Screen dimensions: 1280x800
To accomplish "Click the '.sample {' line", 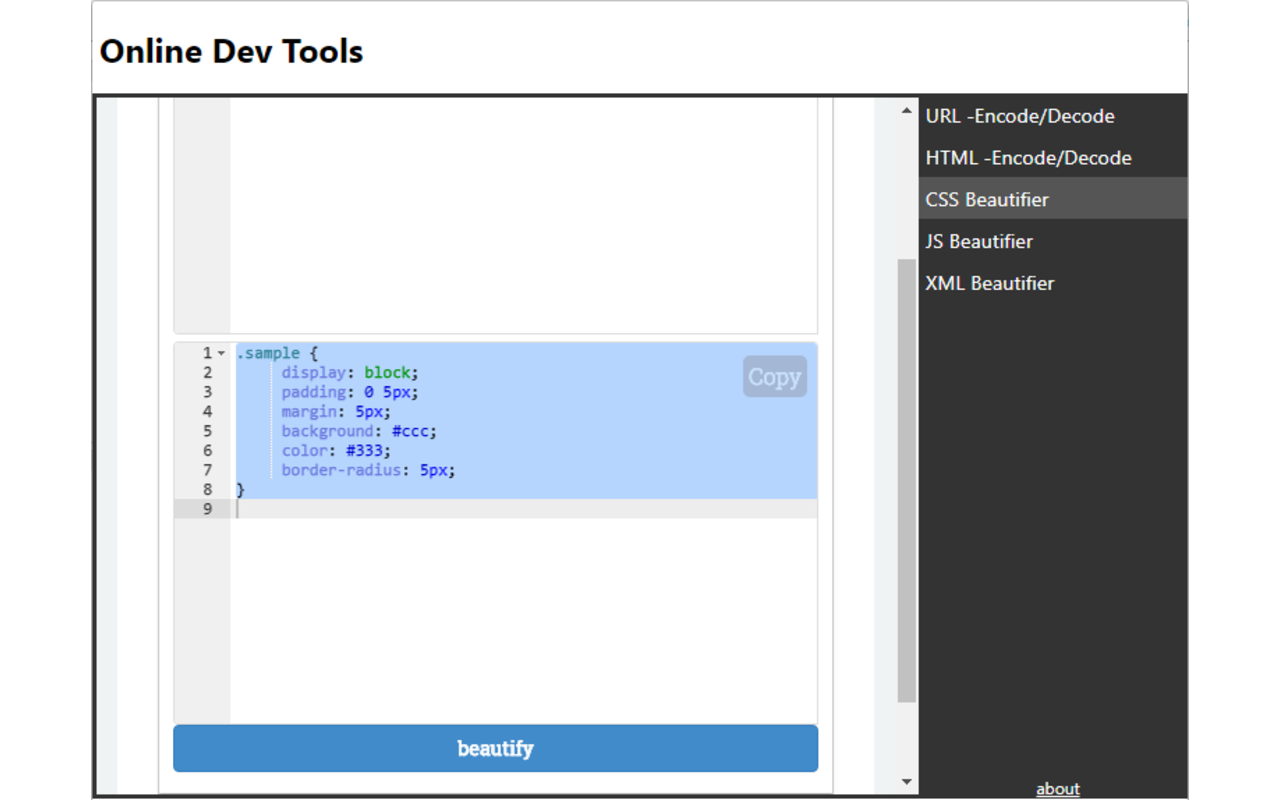I will tap(277, 353).
